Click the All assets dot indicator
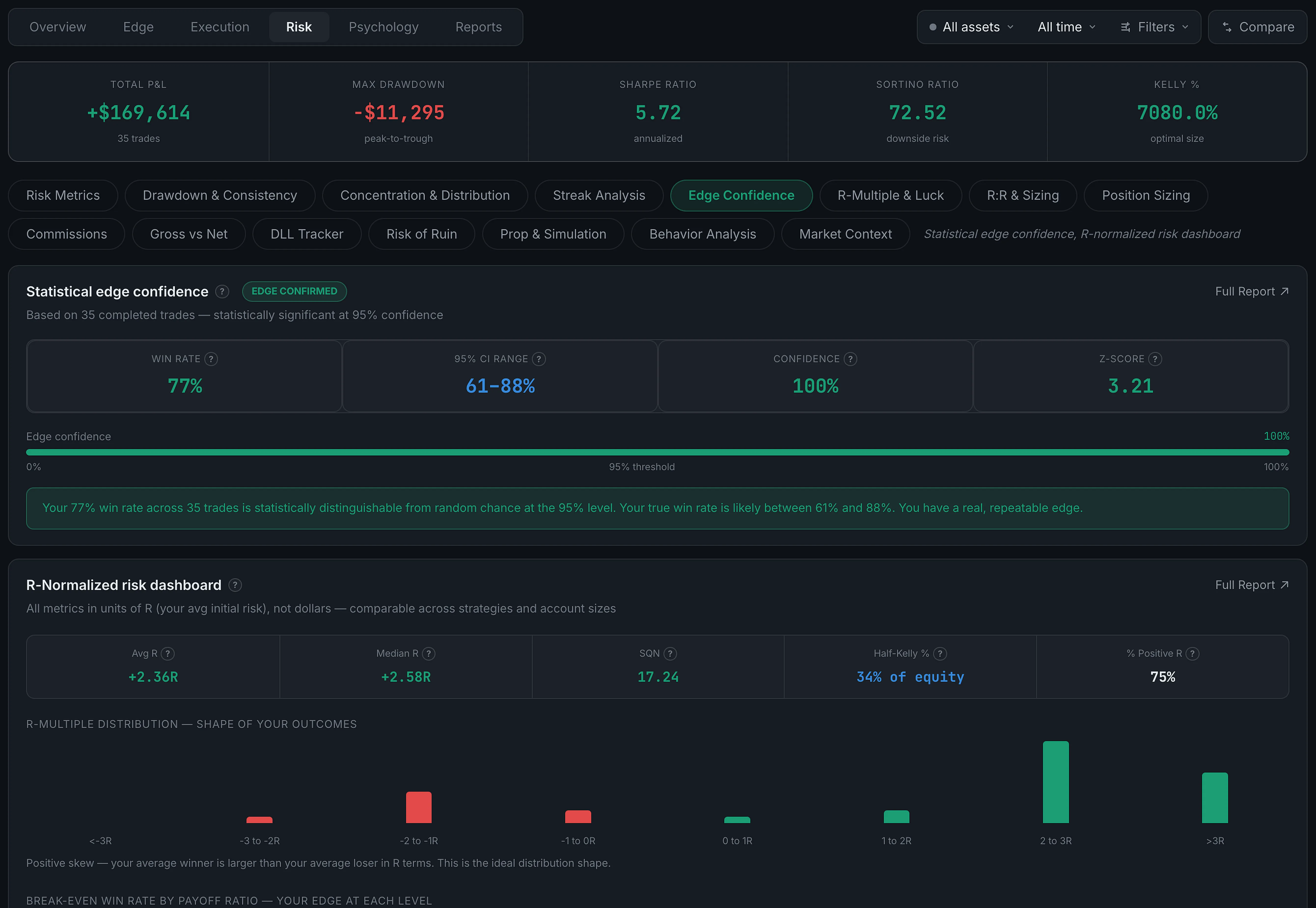This screenshot has width=1316, height=908. click(x=933, y=27)
